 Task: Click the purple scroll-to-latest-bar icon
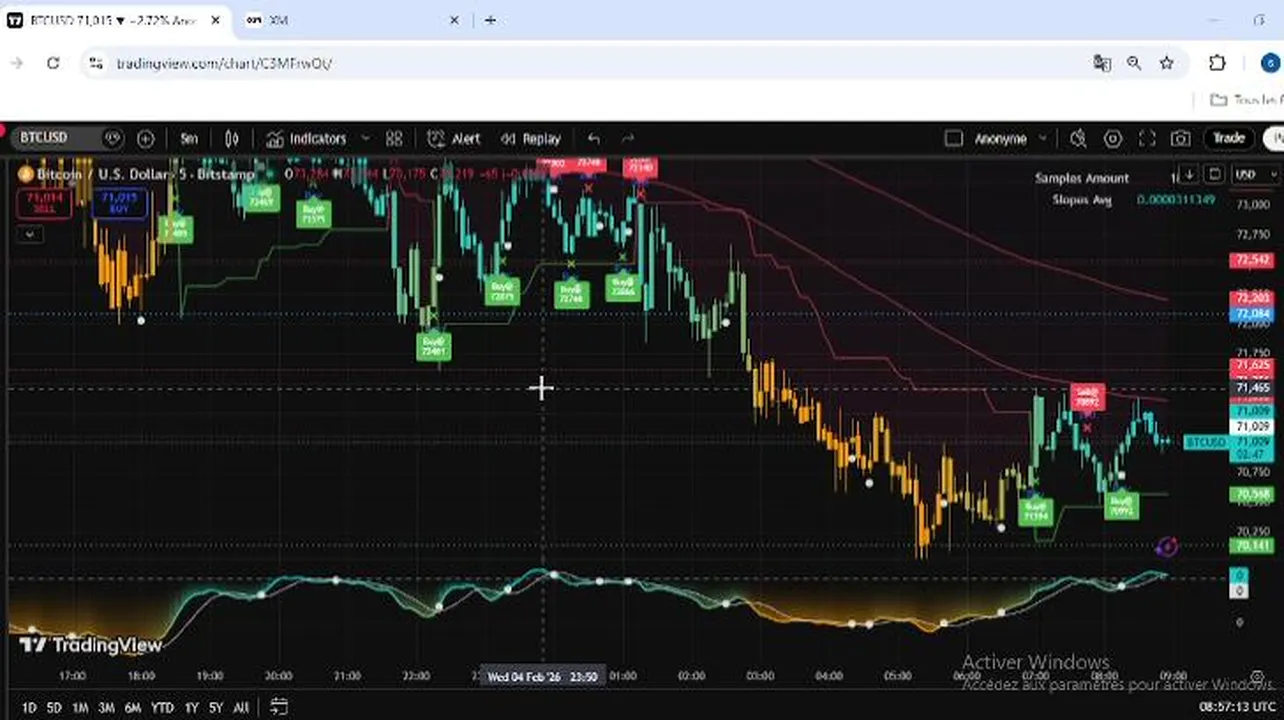pyautogui.click(x=1166, y=546)
